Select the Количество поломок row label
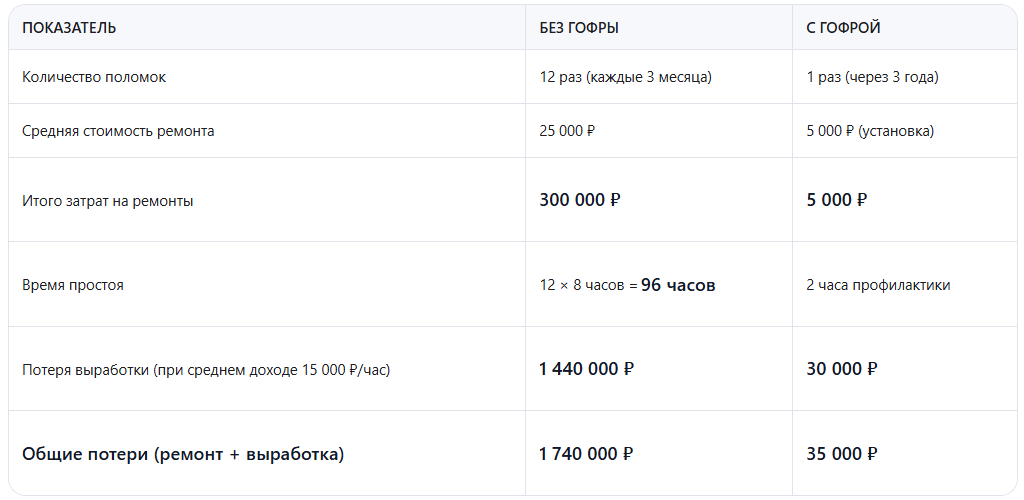 point(94,77)
